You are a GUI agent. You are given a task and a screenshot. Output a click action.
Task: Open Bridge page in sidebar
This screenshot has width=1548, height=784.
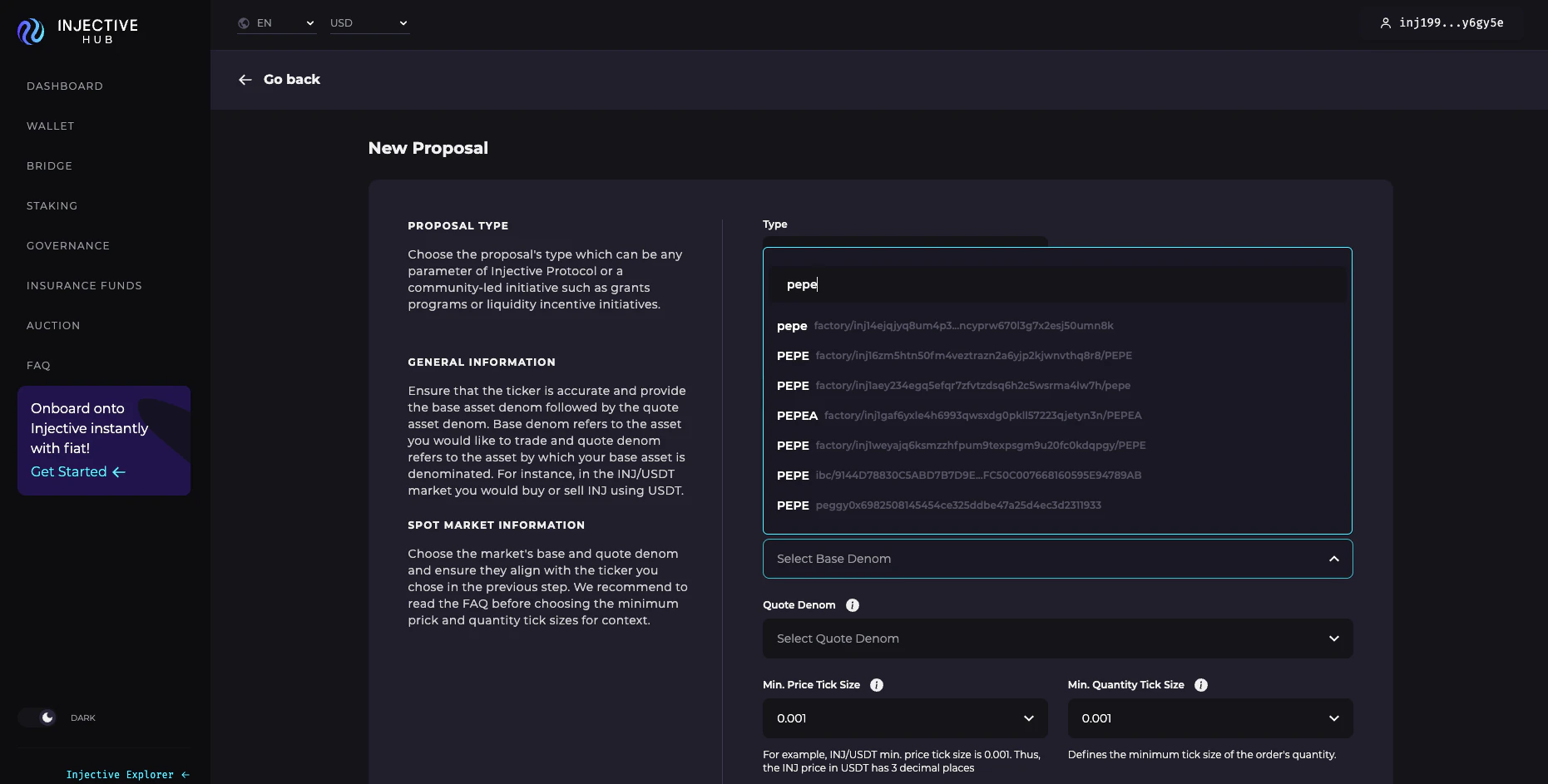(x=50, y=166)
